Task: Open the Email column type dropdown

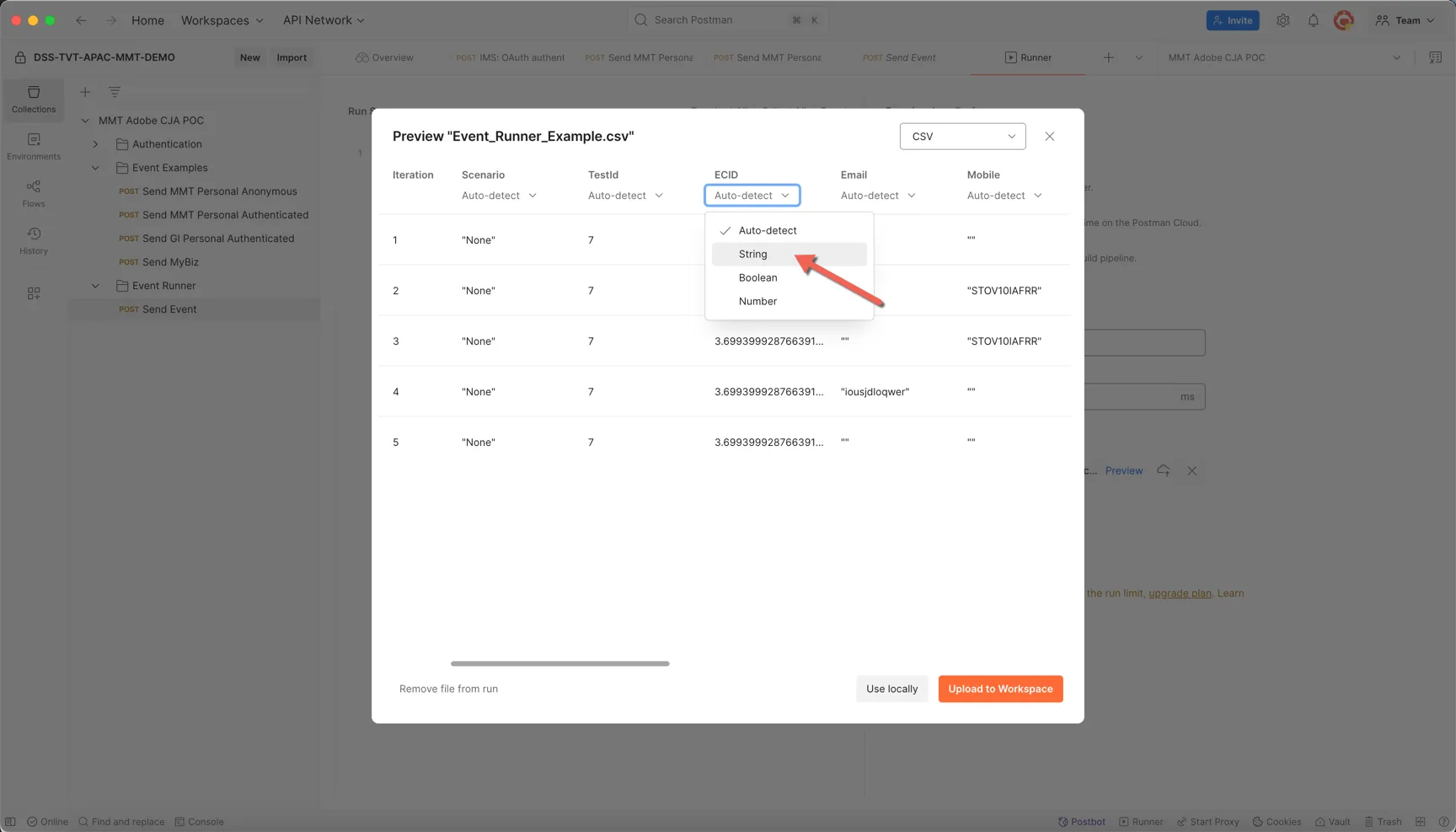Action: [x=878, y=196]
